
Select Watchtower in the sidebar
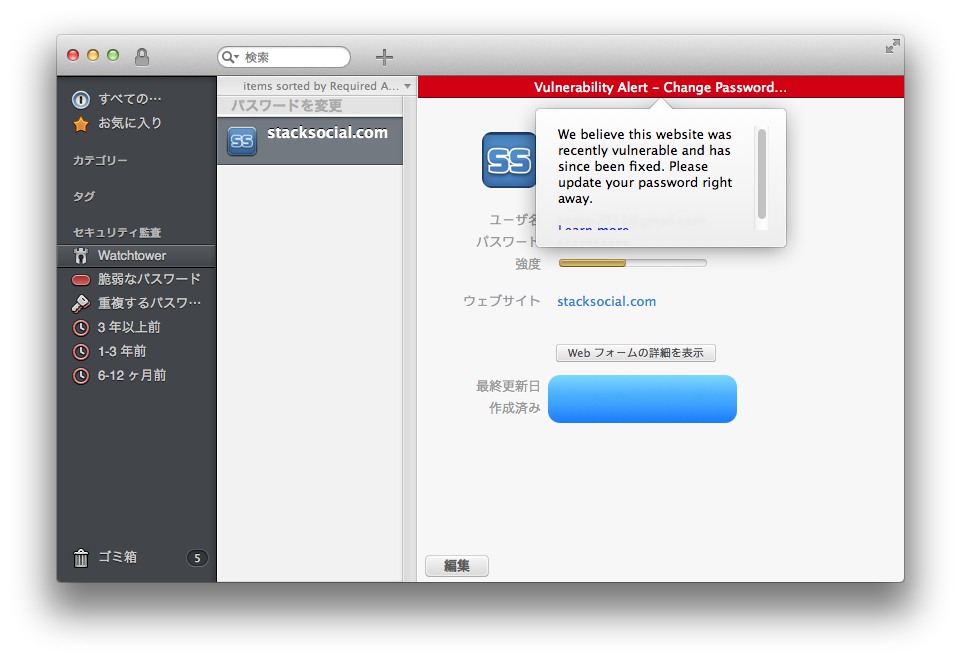click(136, 255)
